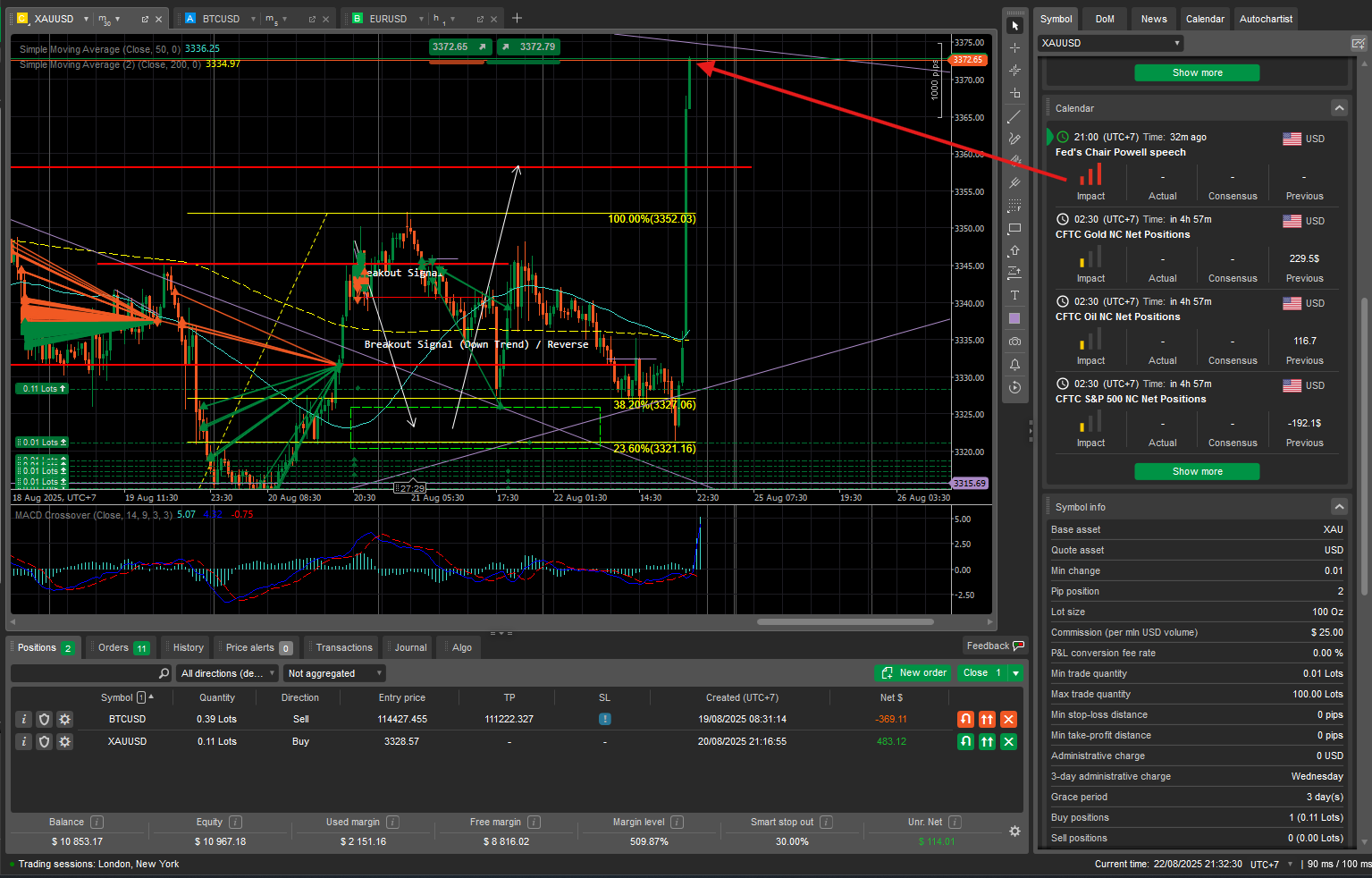The image size is (1372, 878).
Task: Open the All directions filter dropdown
Action: (228, 673)
